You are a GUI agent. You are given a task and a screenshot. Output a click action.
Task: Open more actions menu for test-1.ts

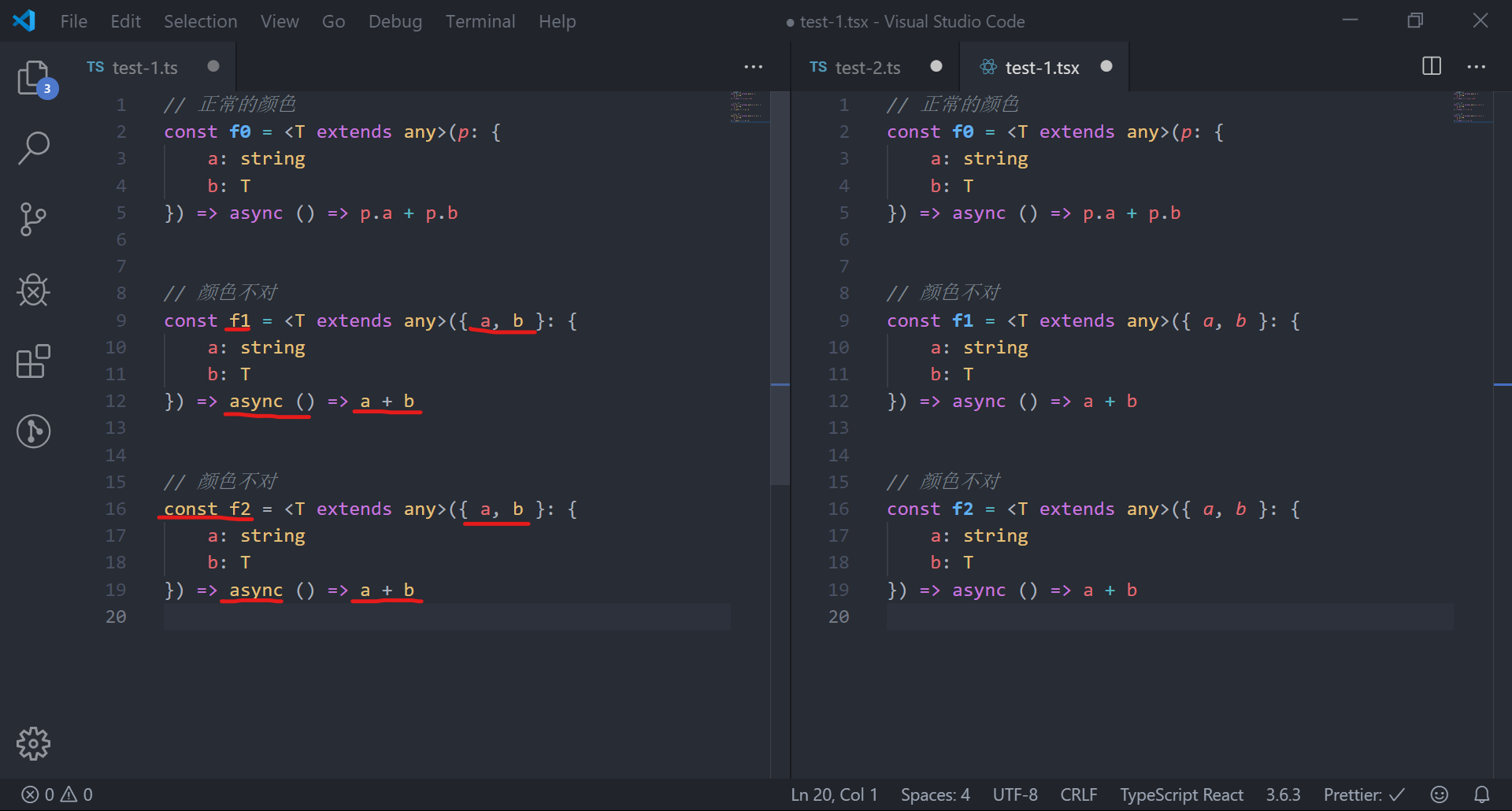tap(754, 67)
